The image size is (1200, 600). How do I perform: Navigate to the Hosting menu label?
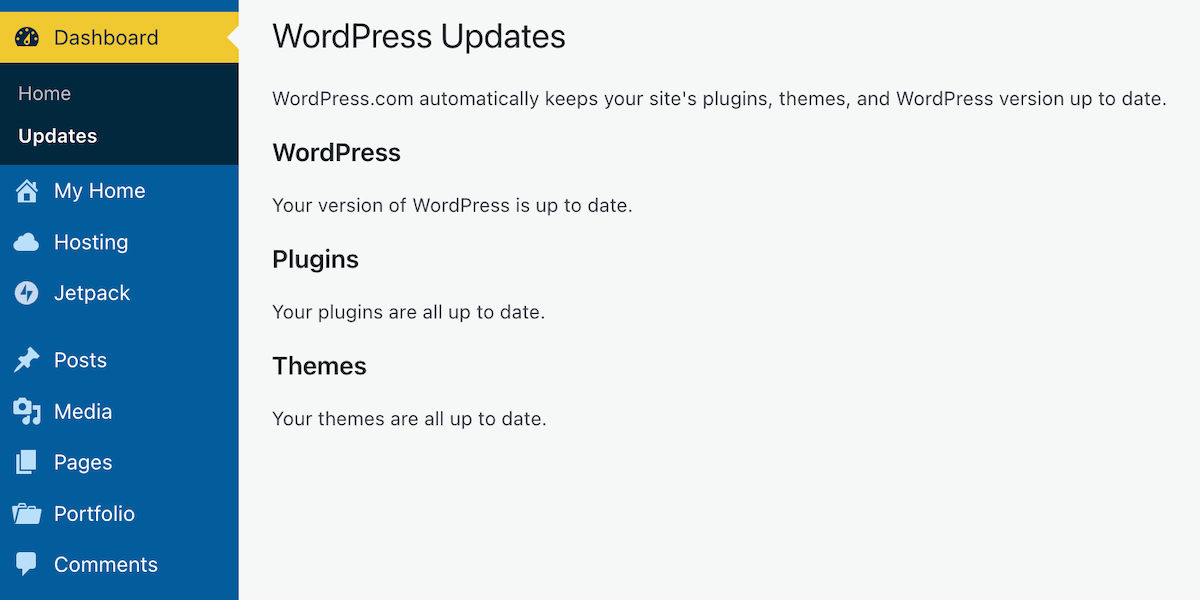coord(91,242)
